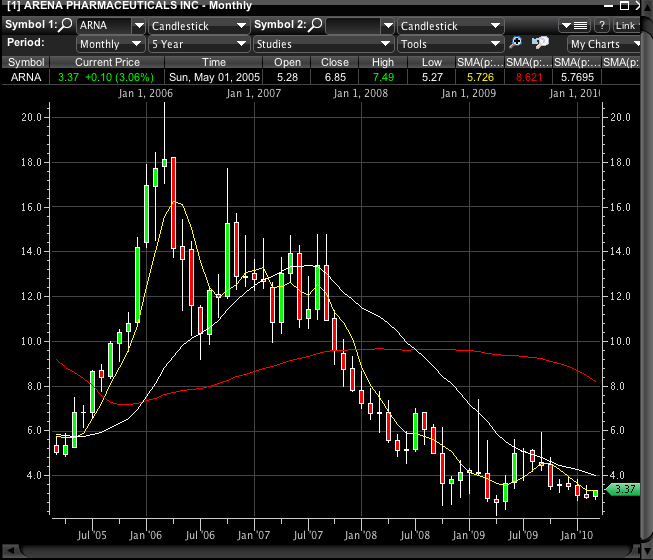The width and height of the screenshot is (653, 560).
Task: Click the zoom-in magnifier icon
Action: coord(516,43)
